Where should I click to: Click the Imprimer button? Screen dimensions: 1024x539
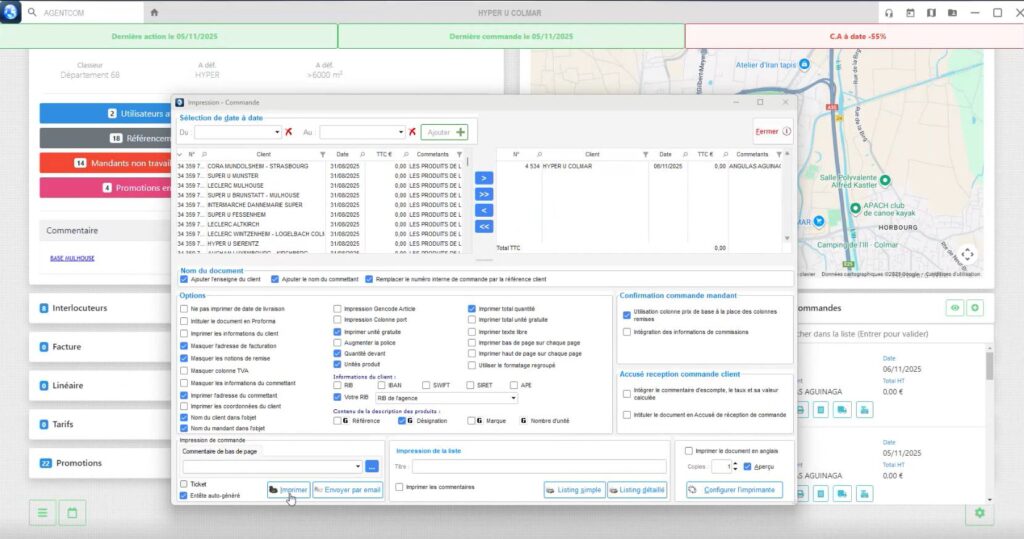point(289,489)
